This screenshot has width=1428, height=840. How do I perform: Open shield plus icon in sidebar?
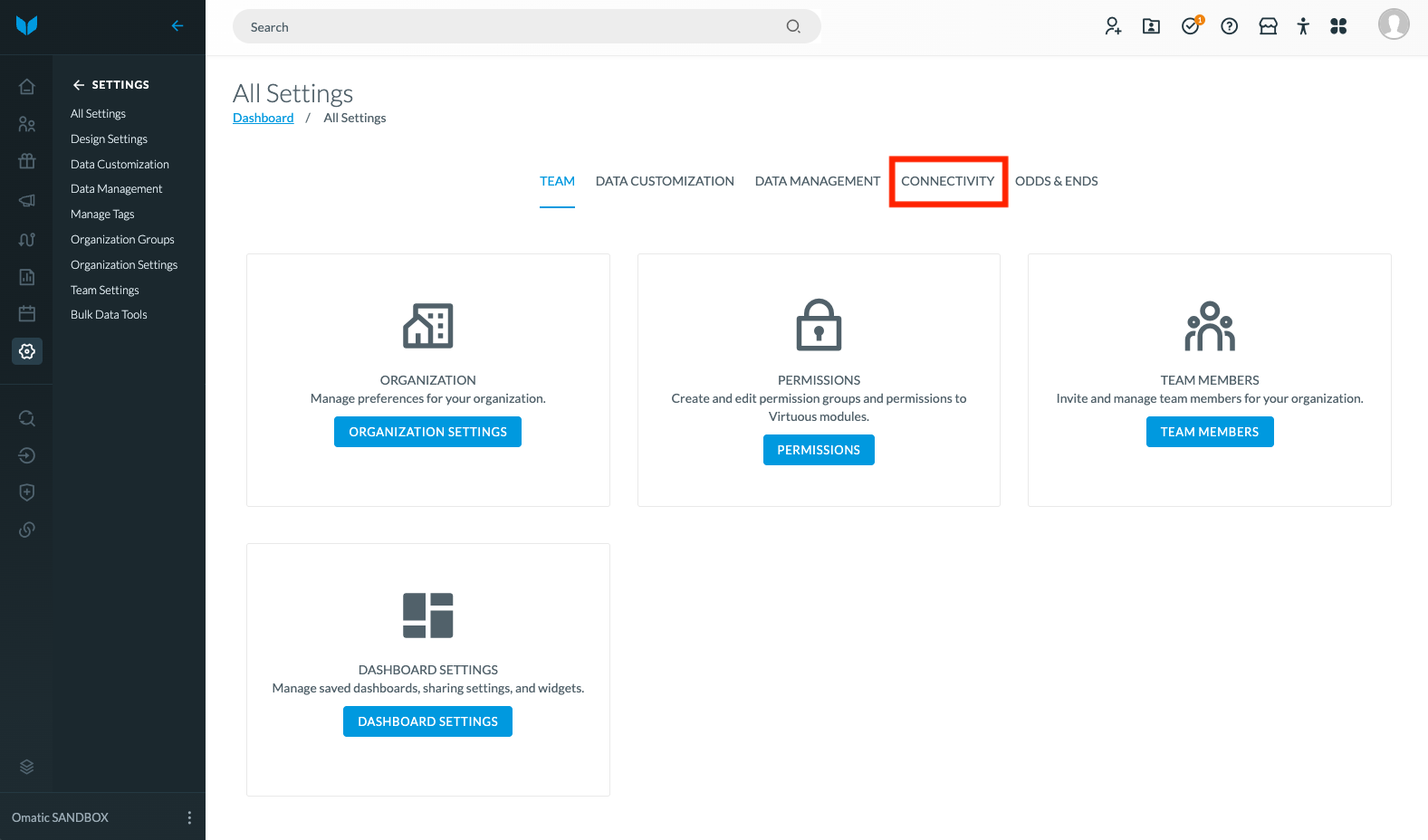27,492
